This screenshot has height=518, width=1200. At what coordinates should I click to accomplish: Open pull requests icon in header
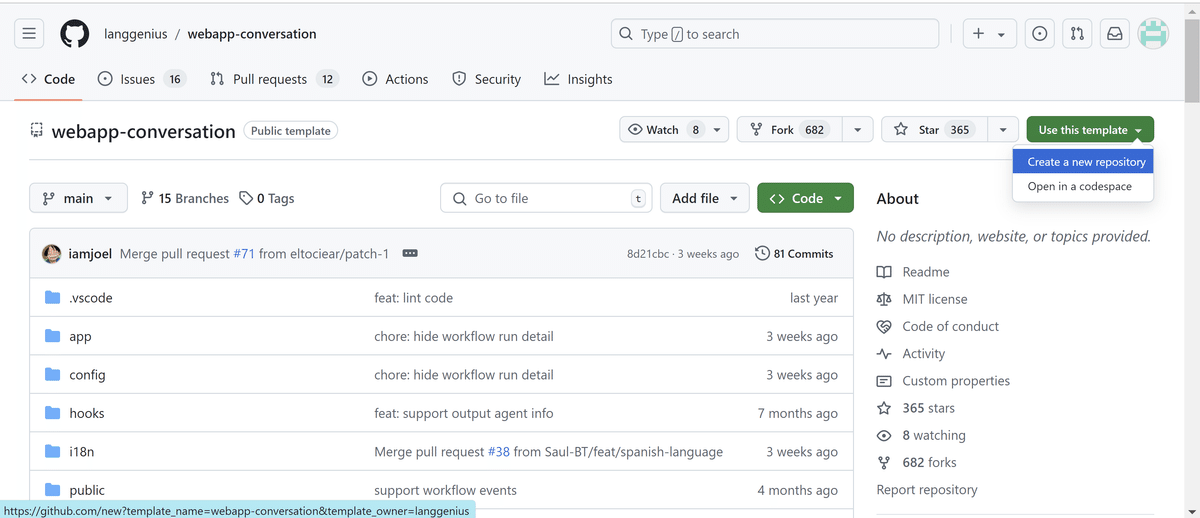tap(1077, 34)
